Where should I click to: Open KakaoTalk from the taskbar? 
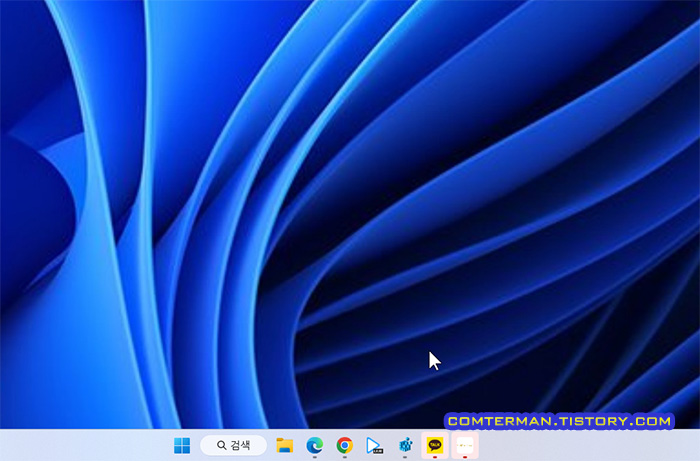pyautogui.click(x=435, y=445)
